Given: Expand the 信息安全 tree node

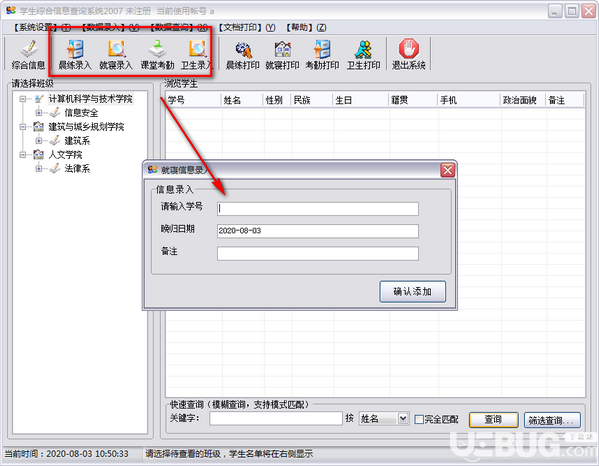Looking at the screenshot, I should 39,113.
